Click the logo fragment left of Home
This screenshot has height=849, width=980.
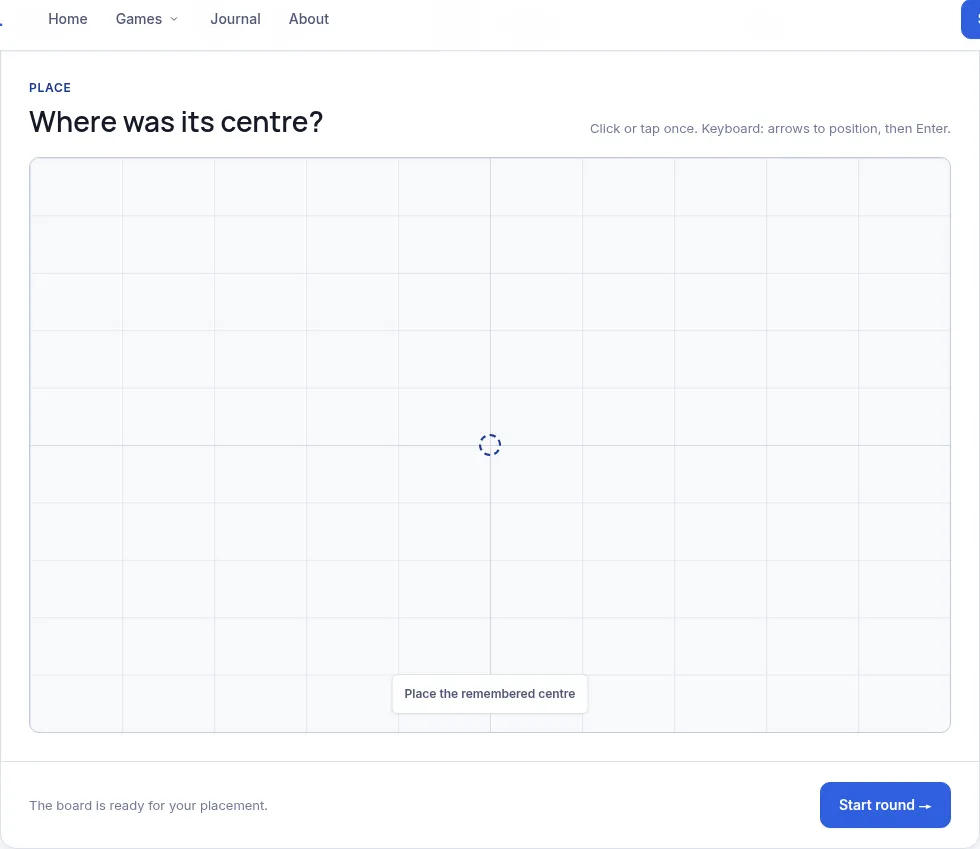click(x=1, y=24)
